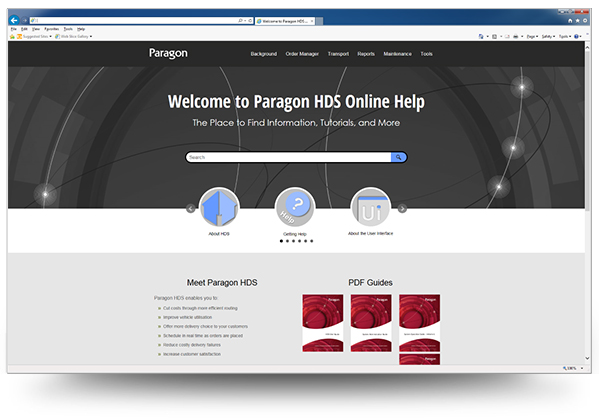Click the Read Mail icon in command bar

(x=507, y=36)
